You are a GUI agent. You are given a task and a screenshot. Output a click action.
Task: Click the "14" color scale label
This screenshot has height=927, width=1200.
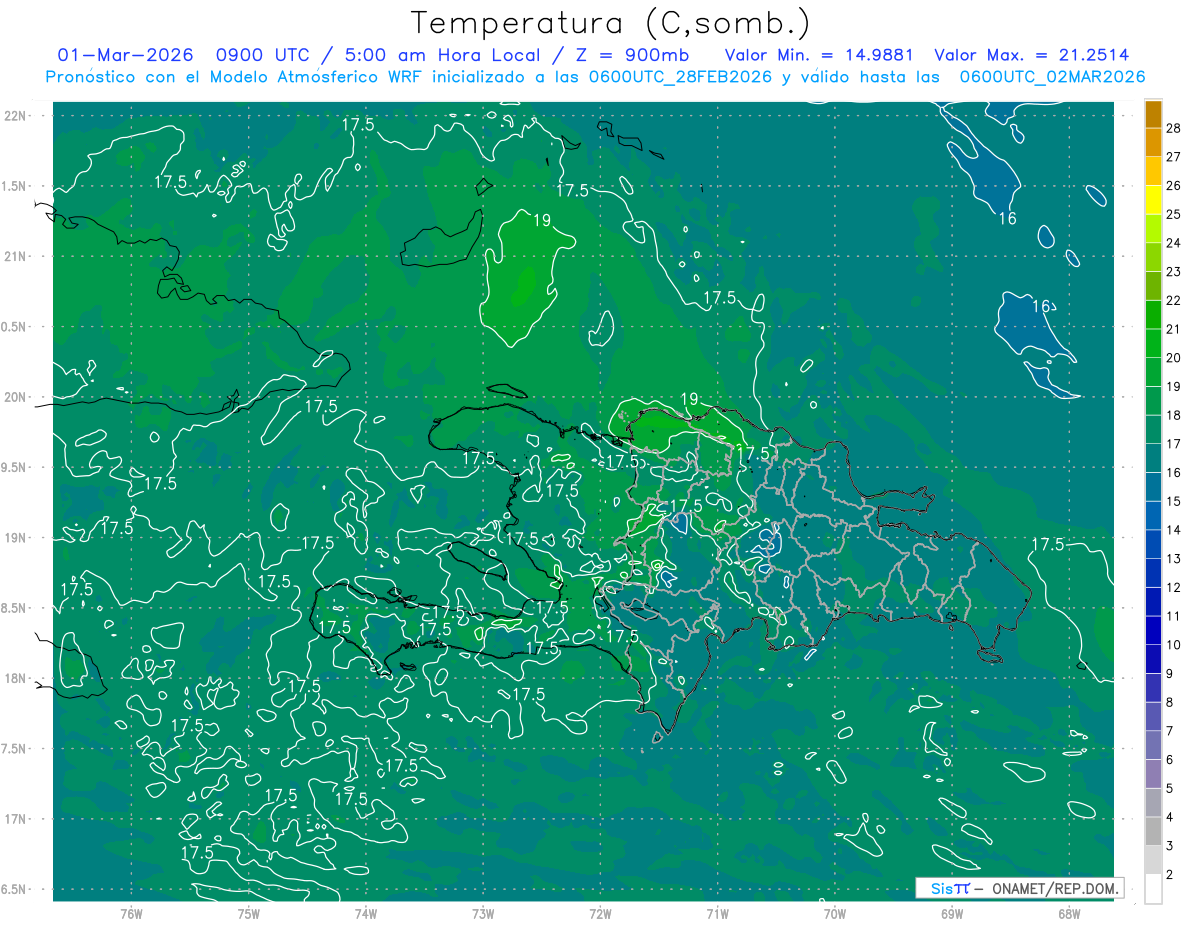(x=1174, y=530)
